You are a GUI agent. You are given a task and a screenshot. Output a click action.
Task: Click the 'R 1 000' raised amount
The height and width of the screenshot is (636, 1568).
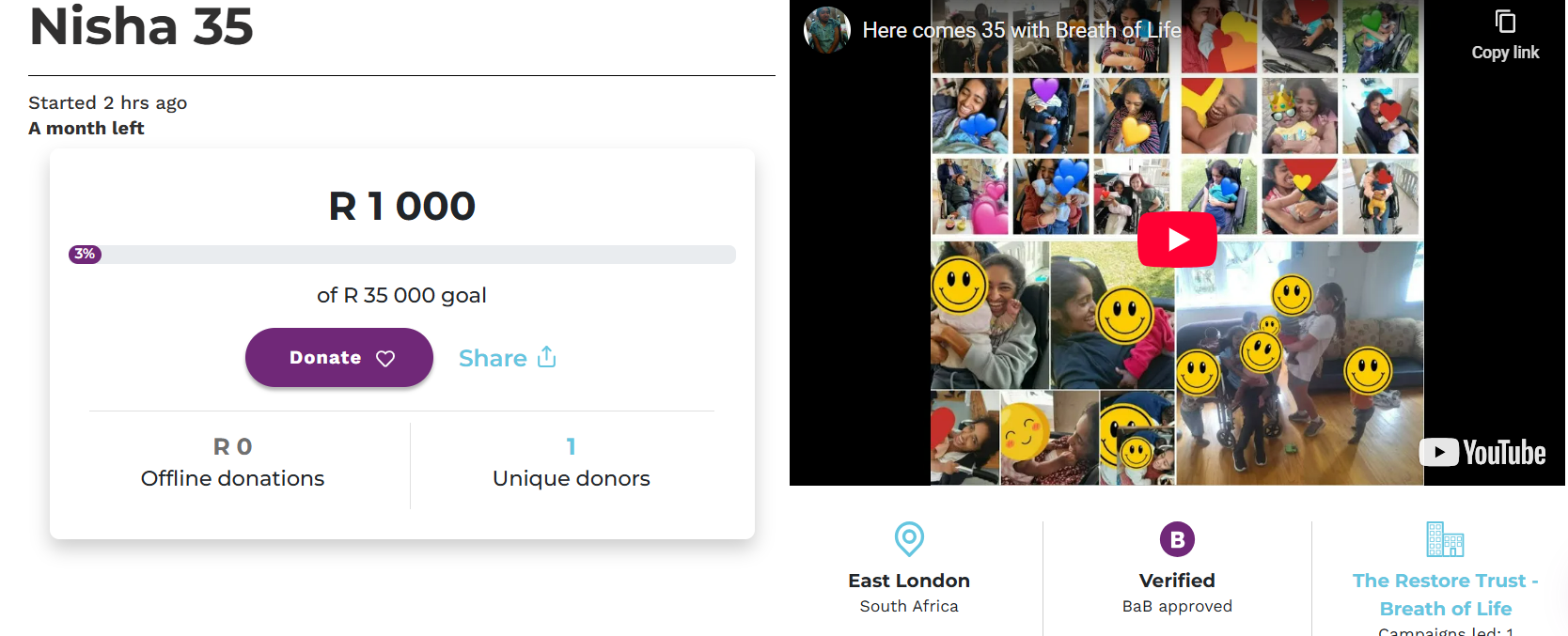(x=402, y=206)
